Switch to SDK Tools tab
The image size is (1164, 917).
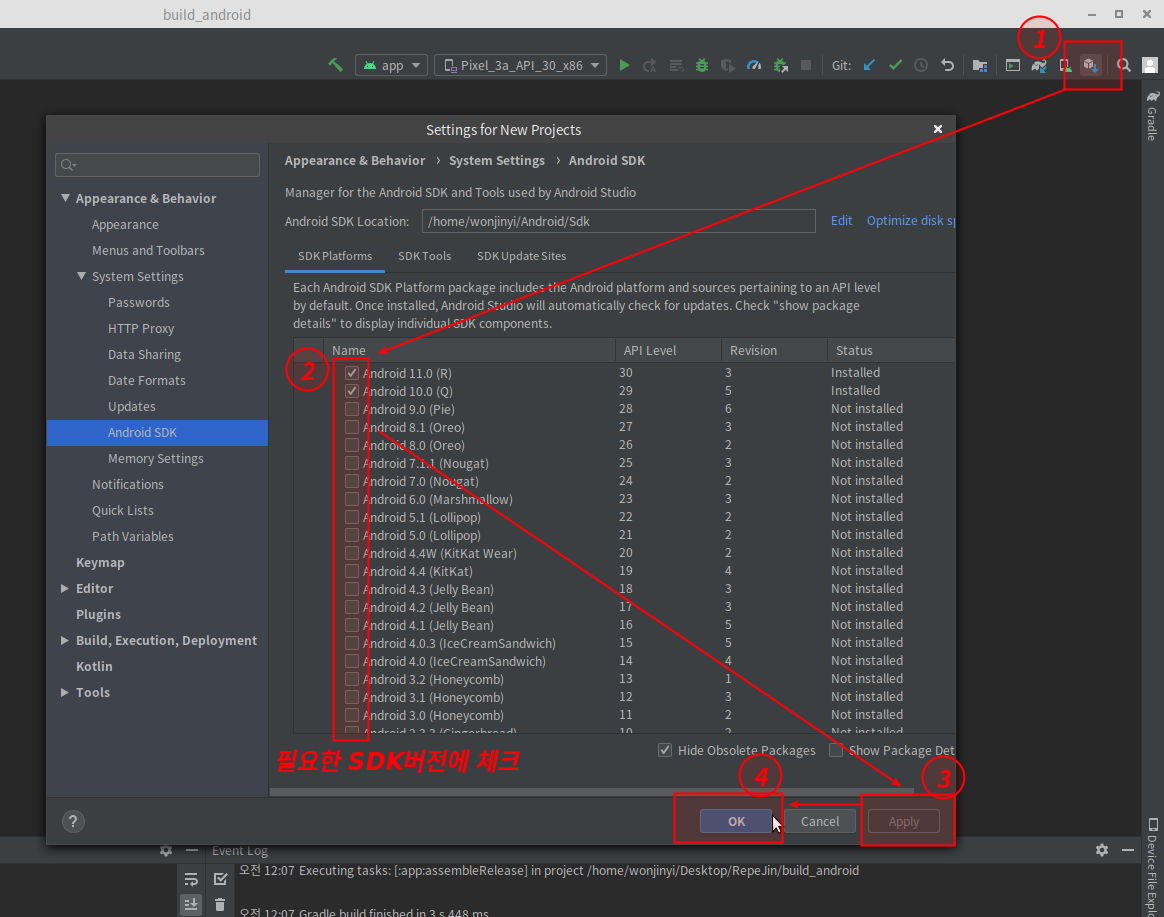(425, 256)
